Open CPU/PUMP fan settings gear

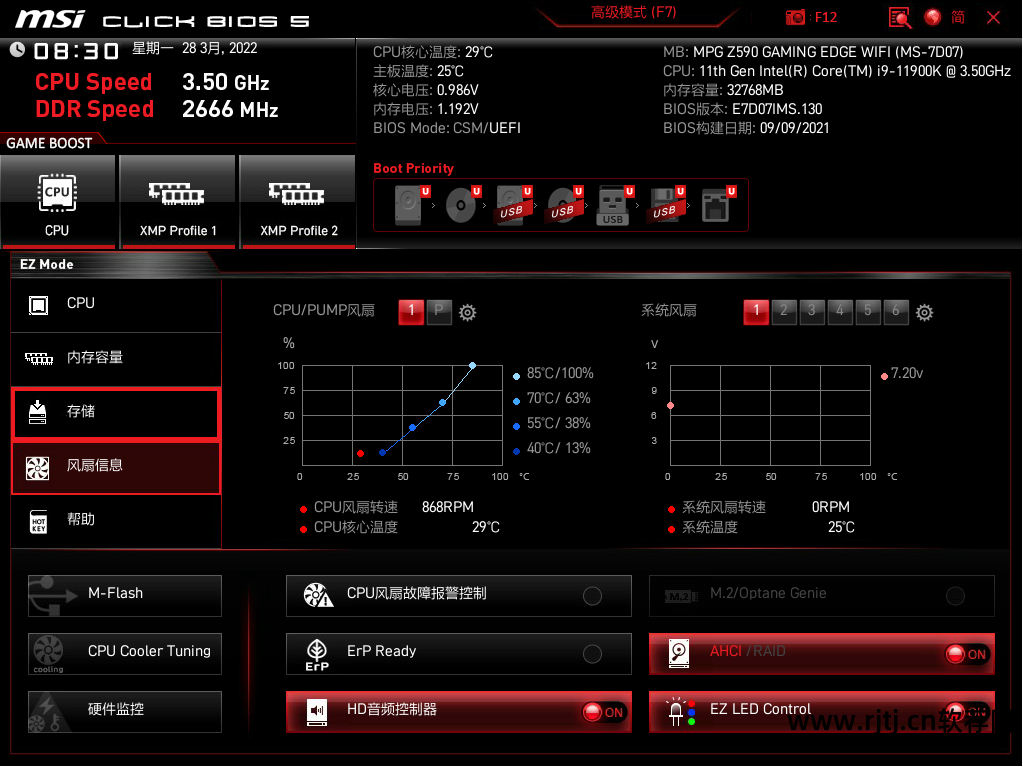pos(467,313)
